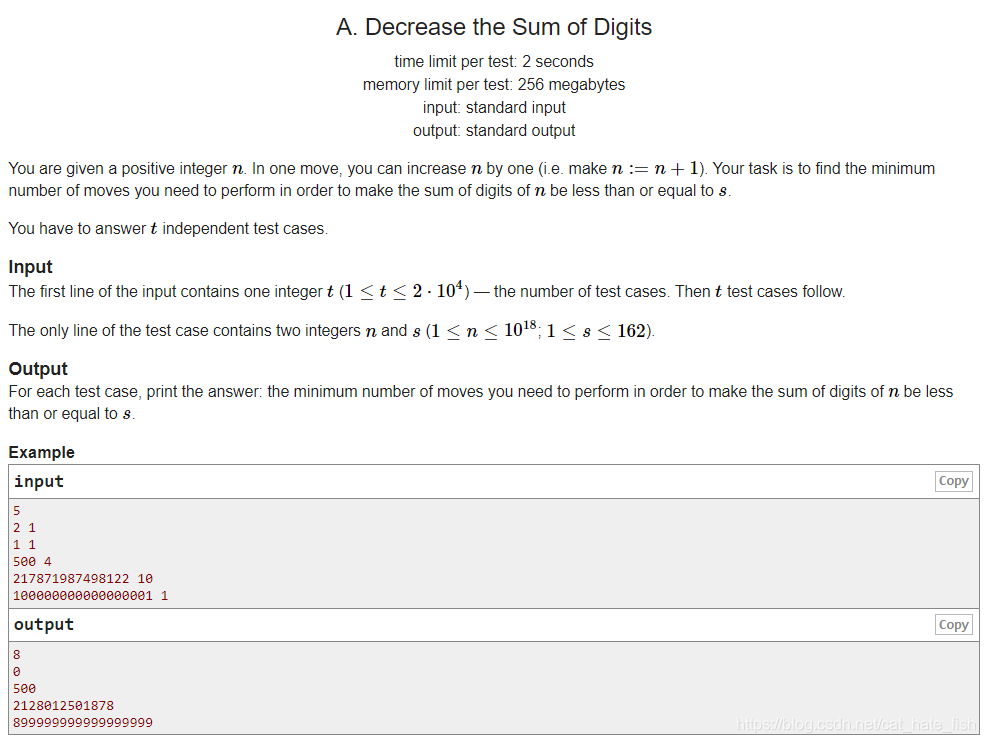Viewport: 985px width, 743px height.
Task: Click output value '899999999999999999'
Action: tap(83, 722)
